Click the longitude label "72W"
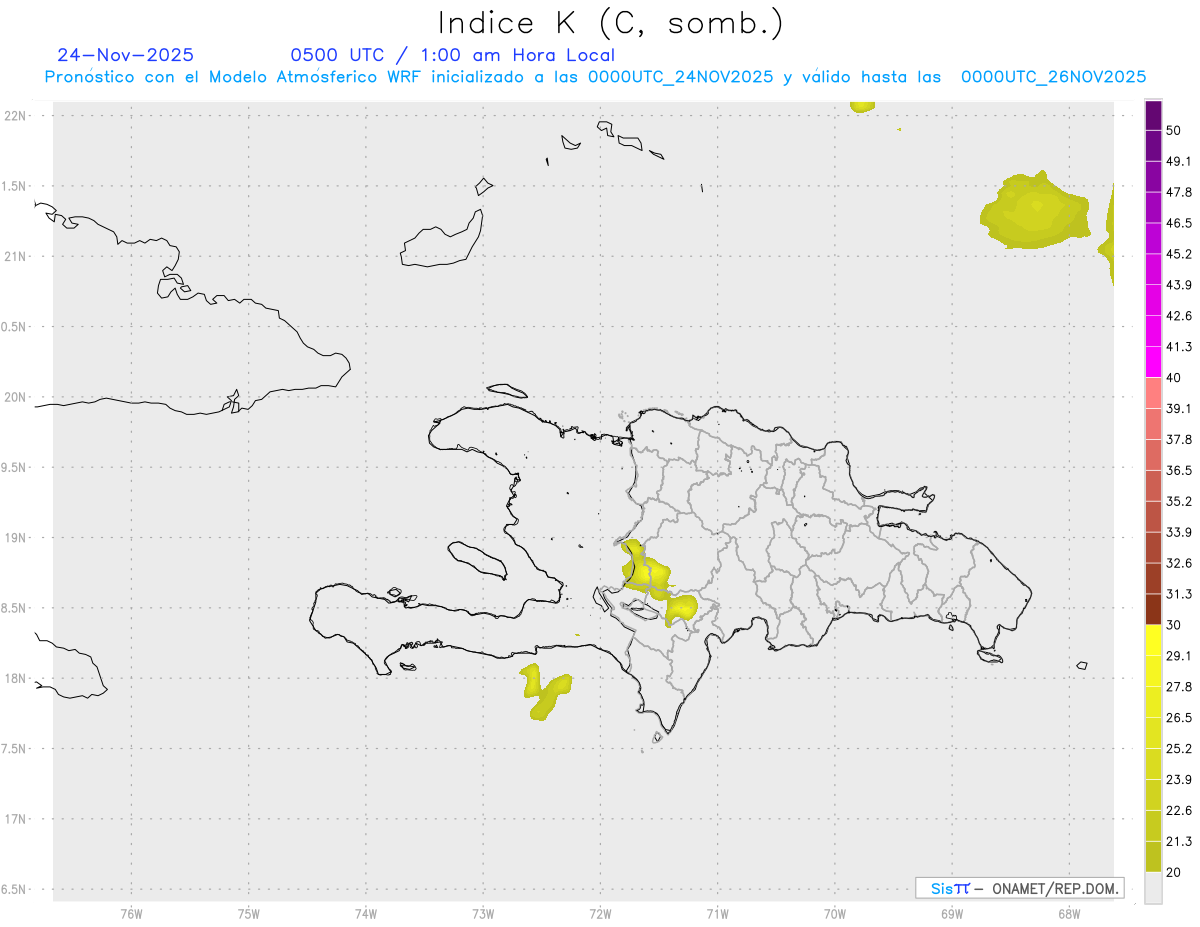The width and height of the screenshot is (1200, 927). coord(600,913)
